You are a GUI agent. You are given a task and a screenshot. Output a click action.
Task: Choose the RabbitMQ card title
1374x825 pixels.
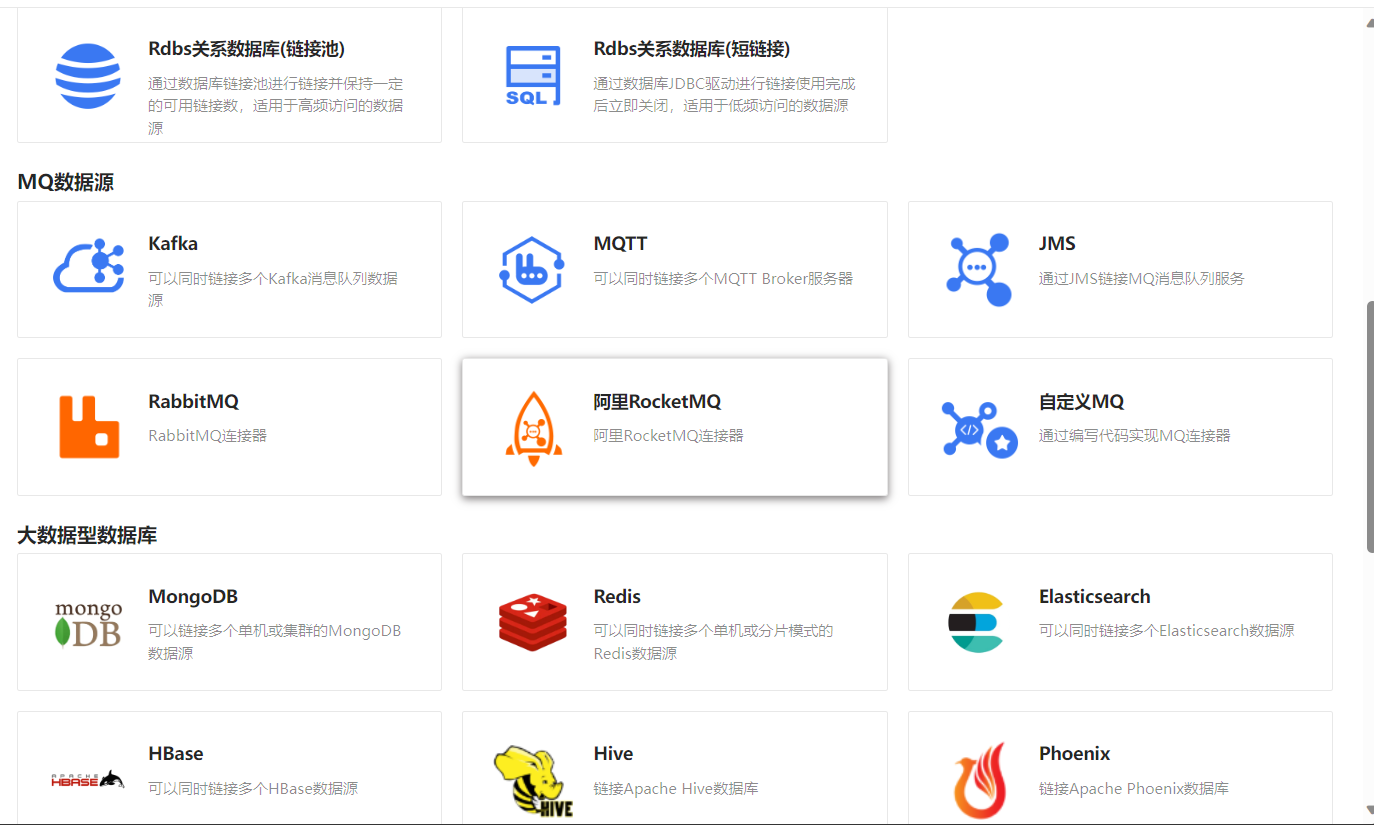tap(194, 402)
